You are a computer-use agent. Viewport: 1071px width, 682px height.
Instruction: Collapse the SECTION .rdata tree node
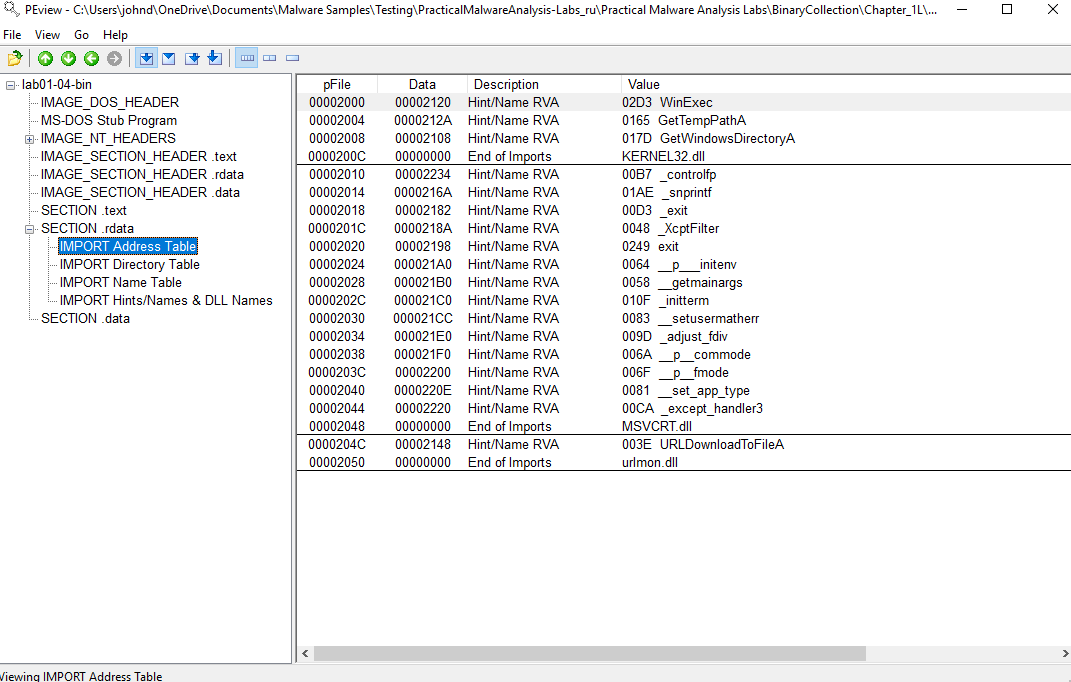(x=30, y=228)
